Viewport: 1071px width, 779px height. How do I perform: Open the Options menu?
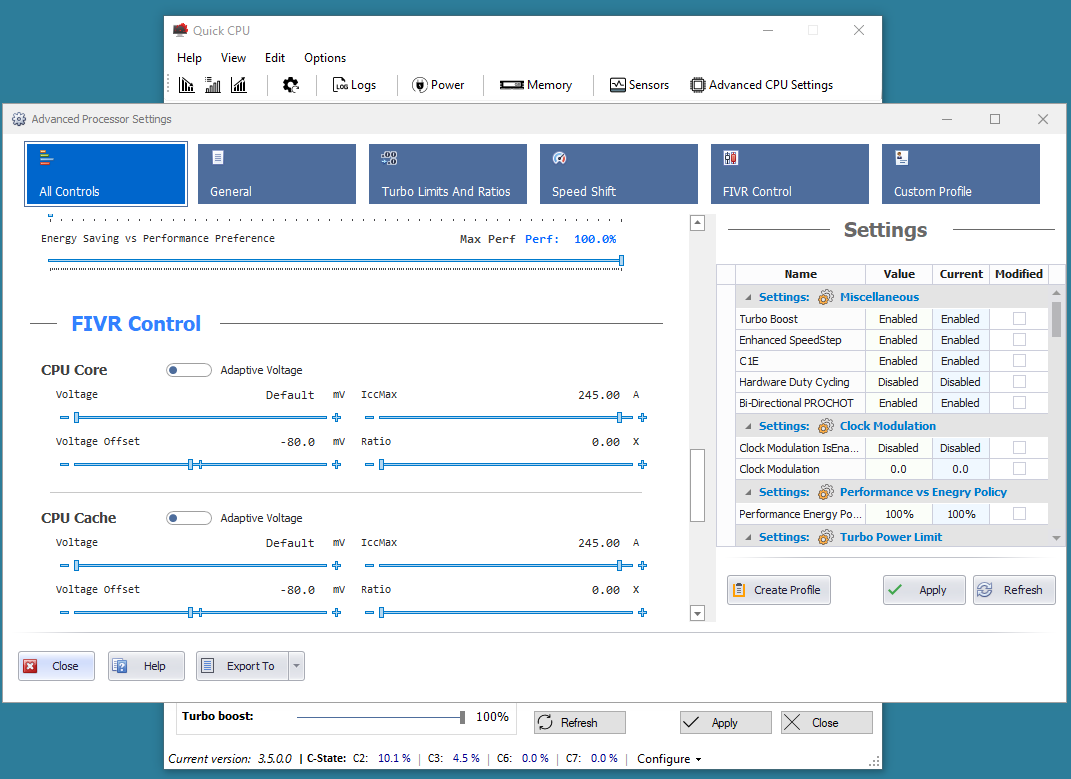click(x=325, y=58)
